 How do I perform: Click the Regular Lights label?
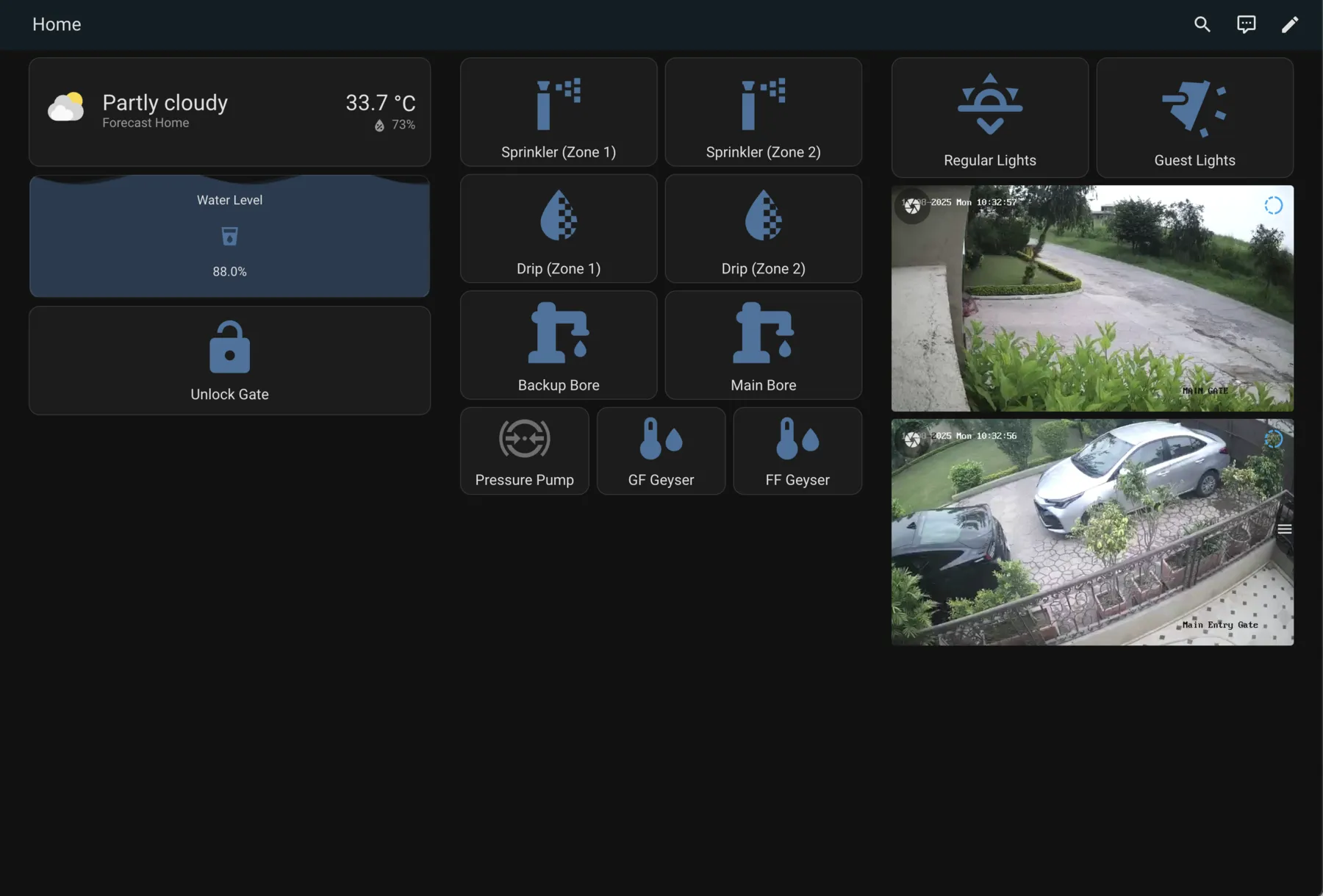[x=990, y=160]
